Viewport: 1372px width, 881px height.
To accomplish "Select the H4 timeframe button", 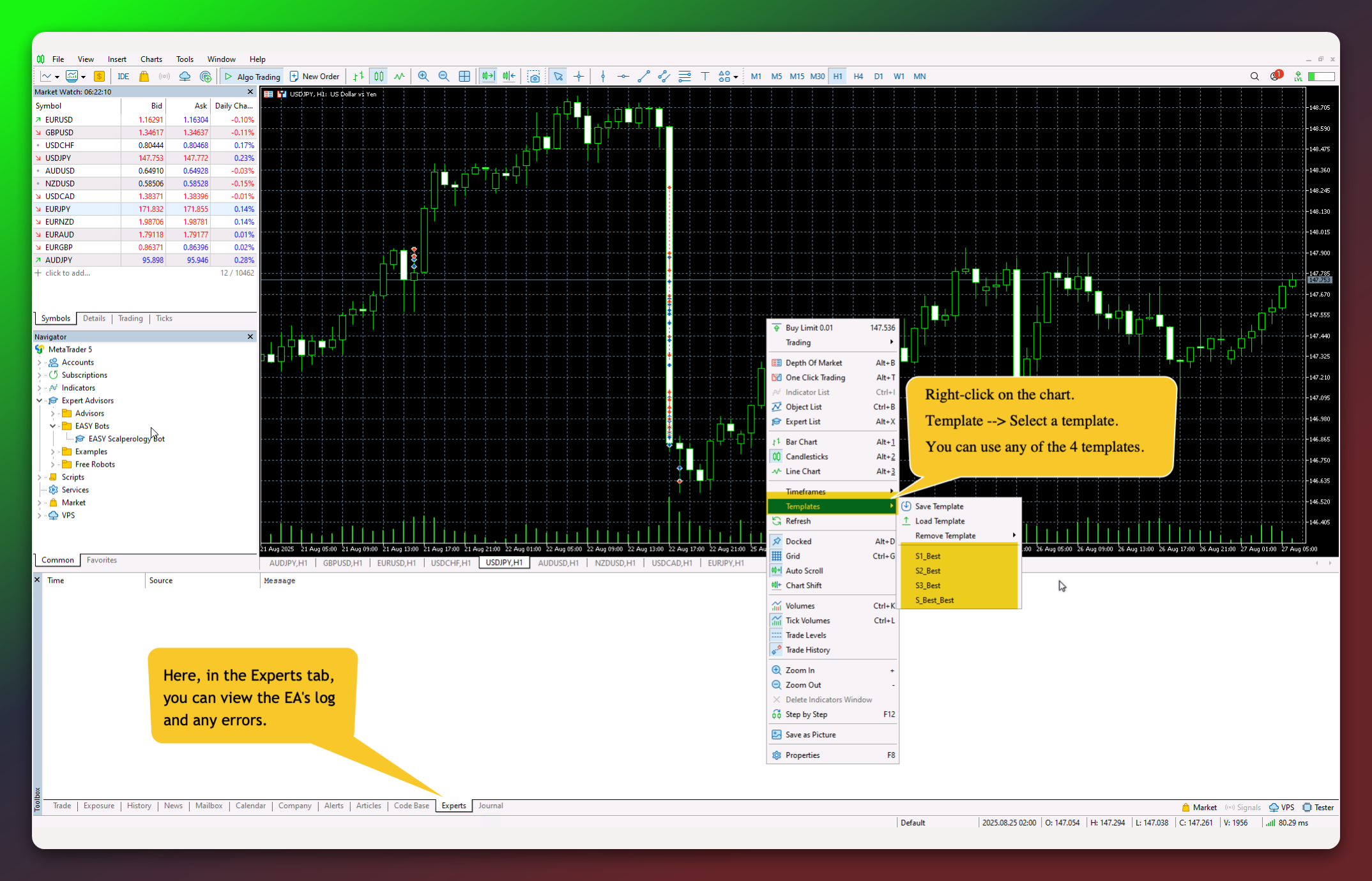I will pyautogui.click(x=858, y=77).
